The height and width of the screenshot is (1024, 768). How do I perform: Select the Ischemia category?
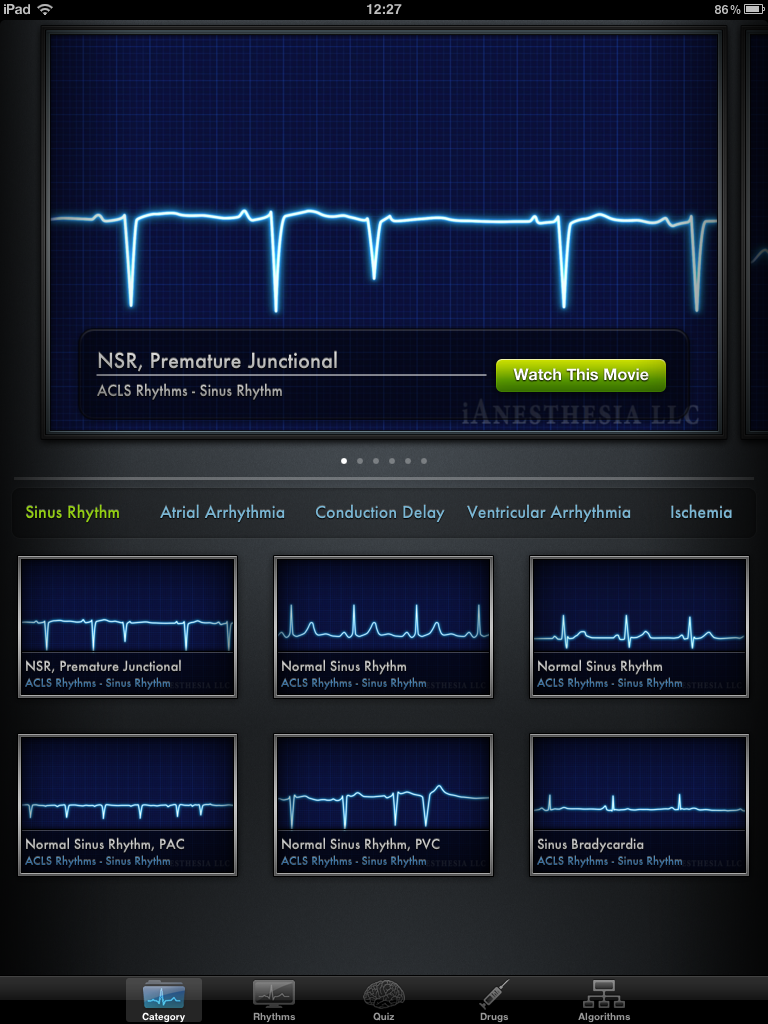point(700,512)
